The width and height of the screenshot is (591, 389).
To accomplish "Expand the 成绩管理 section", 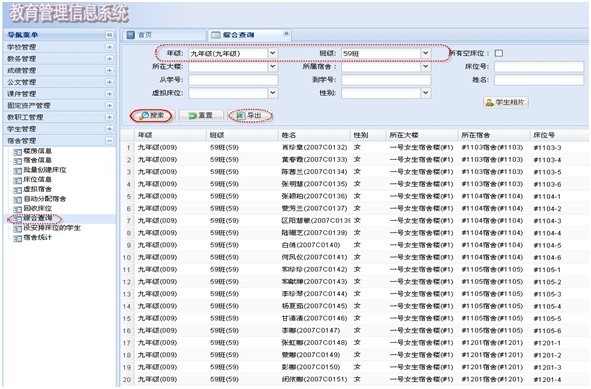I will pos(109,70).
